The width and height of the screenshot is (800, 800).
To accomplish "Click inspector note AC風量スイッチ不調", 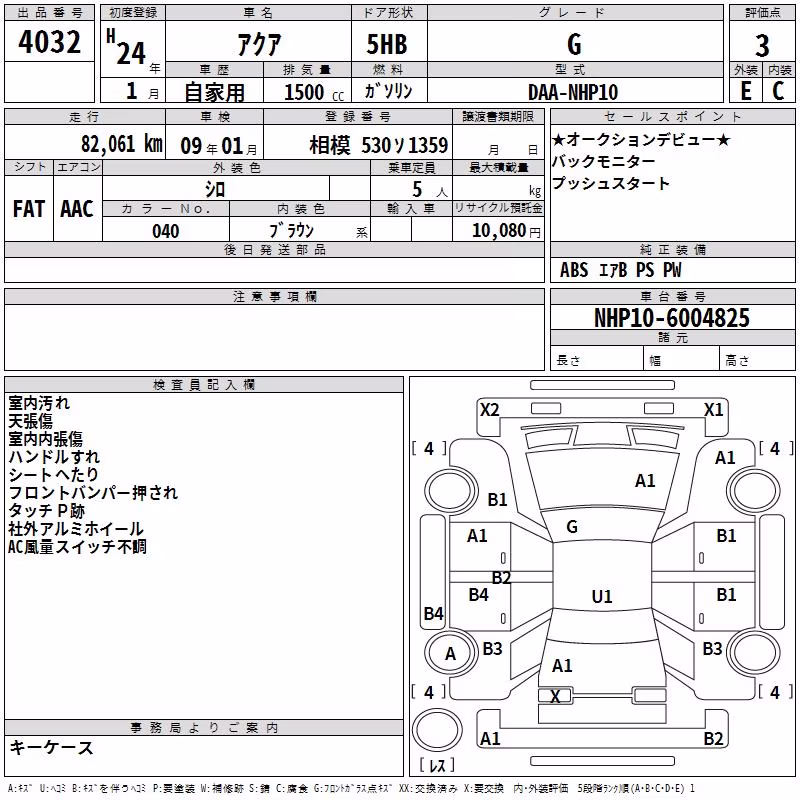I will coord(78,546).
